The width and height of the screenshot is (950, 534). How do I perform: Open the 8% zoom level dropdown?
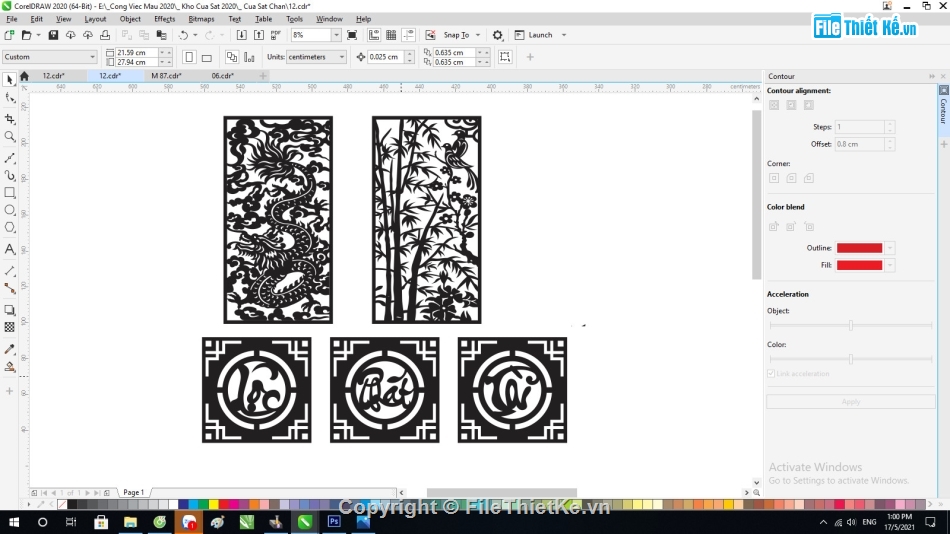point(336,35)
